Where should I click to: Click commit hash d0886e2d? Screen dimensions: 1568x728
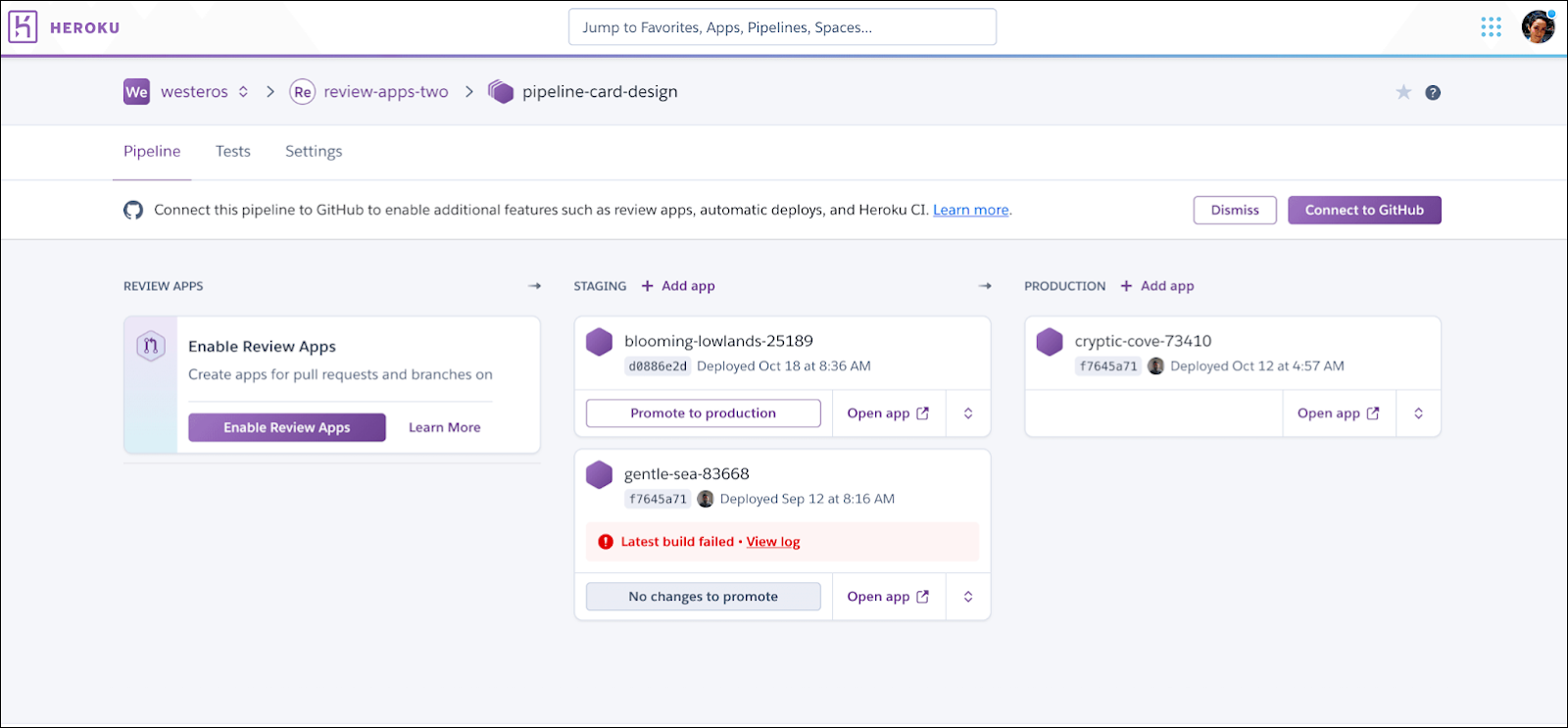[658, 366]
